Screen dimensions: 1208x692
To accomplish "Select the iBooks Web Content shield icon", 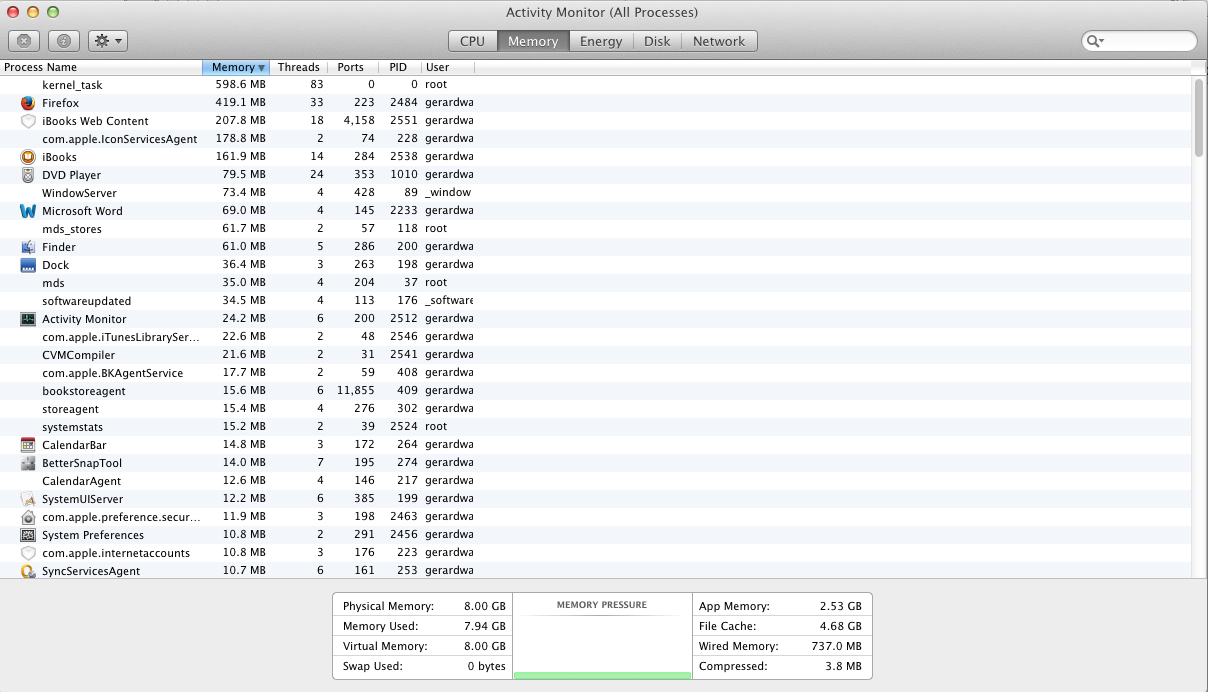I will (28, 121).
